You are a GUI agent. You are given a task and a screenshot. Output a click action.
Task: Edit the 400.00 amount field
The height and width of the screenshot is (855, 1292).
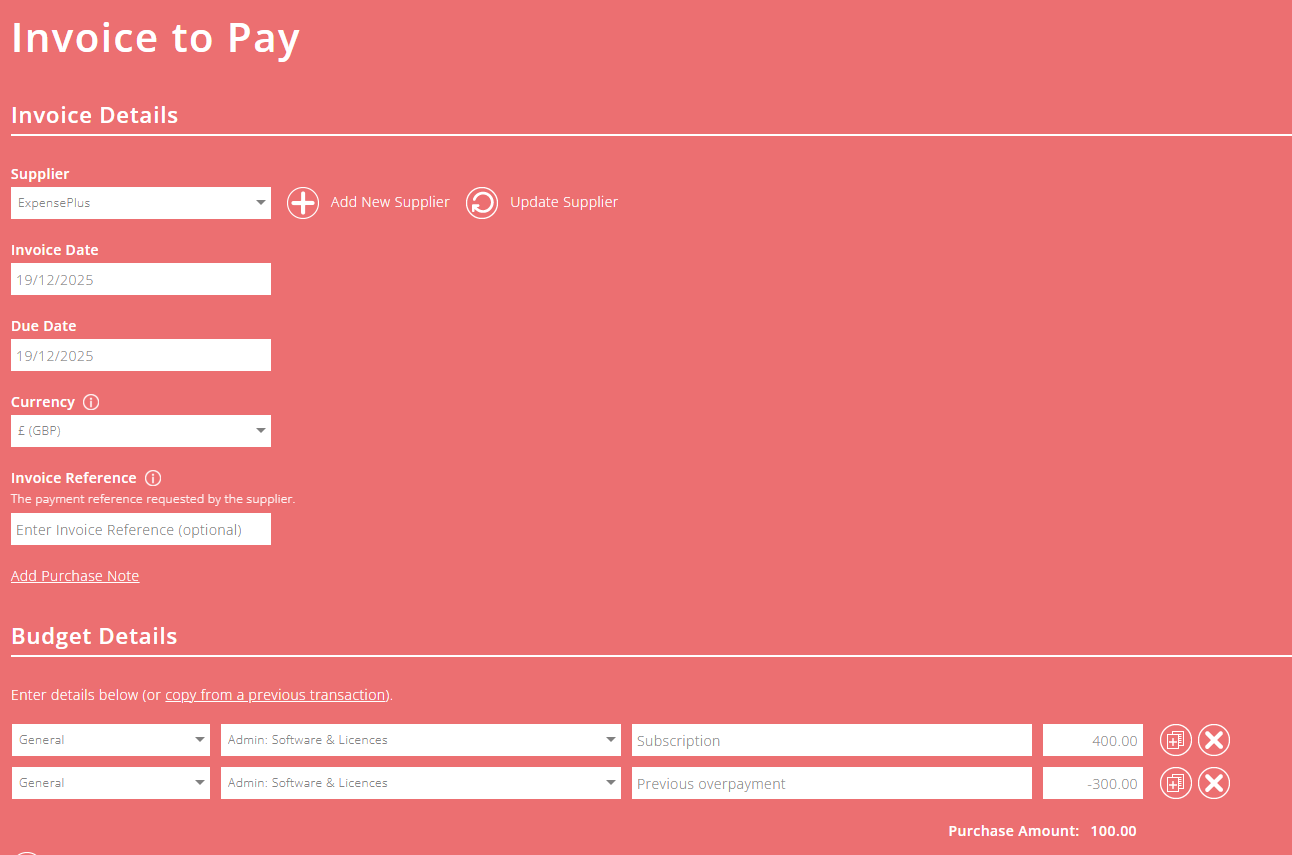[x=1092, y=740]
